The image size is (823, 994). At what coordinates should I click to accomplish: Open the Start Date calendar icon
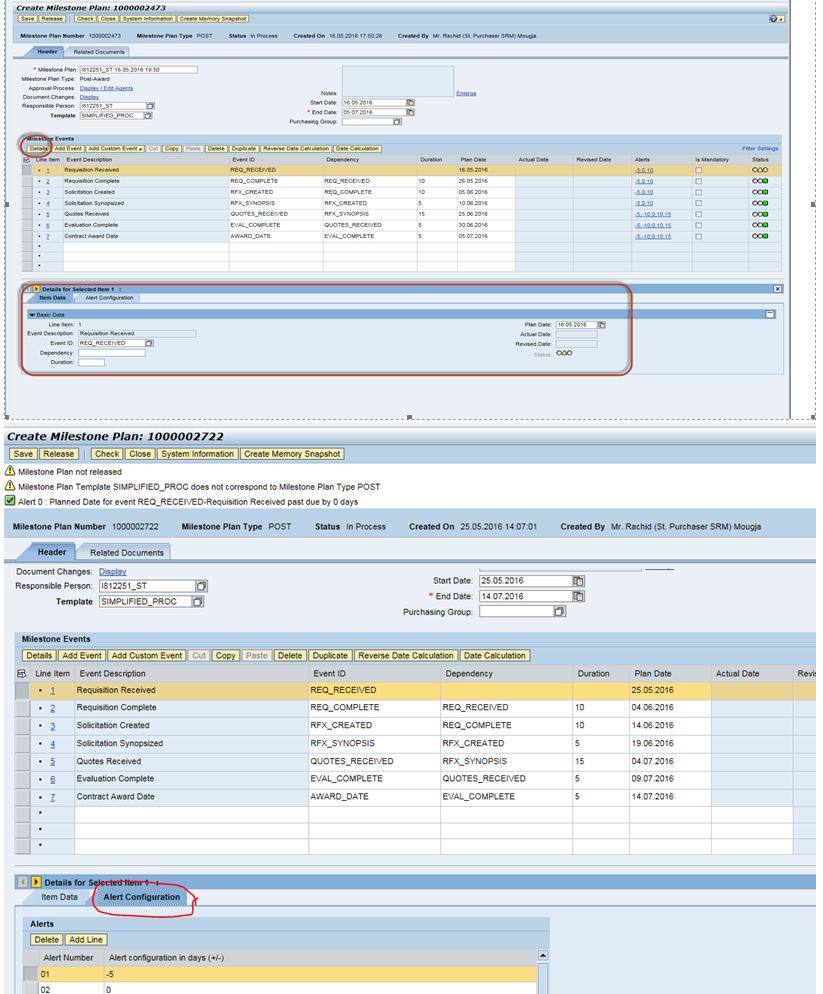410,102
